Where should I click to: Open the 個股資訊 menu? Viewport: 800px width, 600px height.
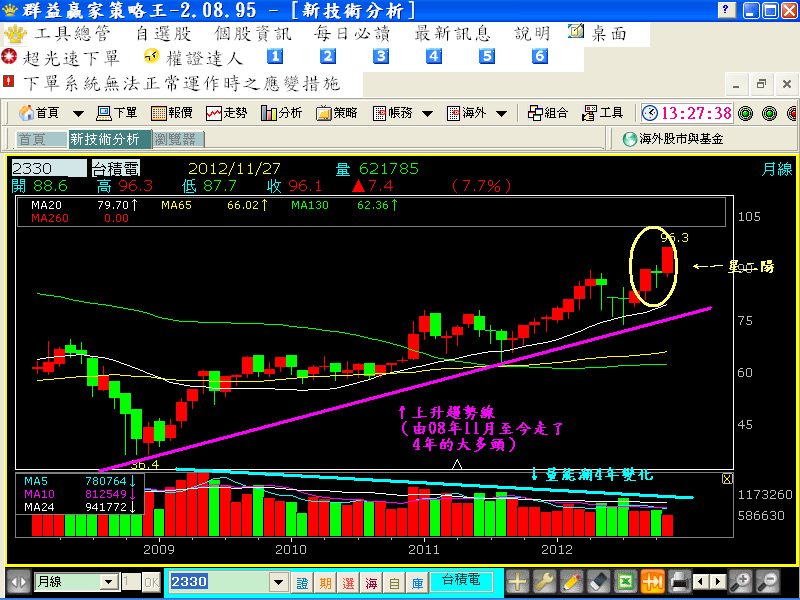point(253,34)
